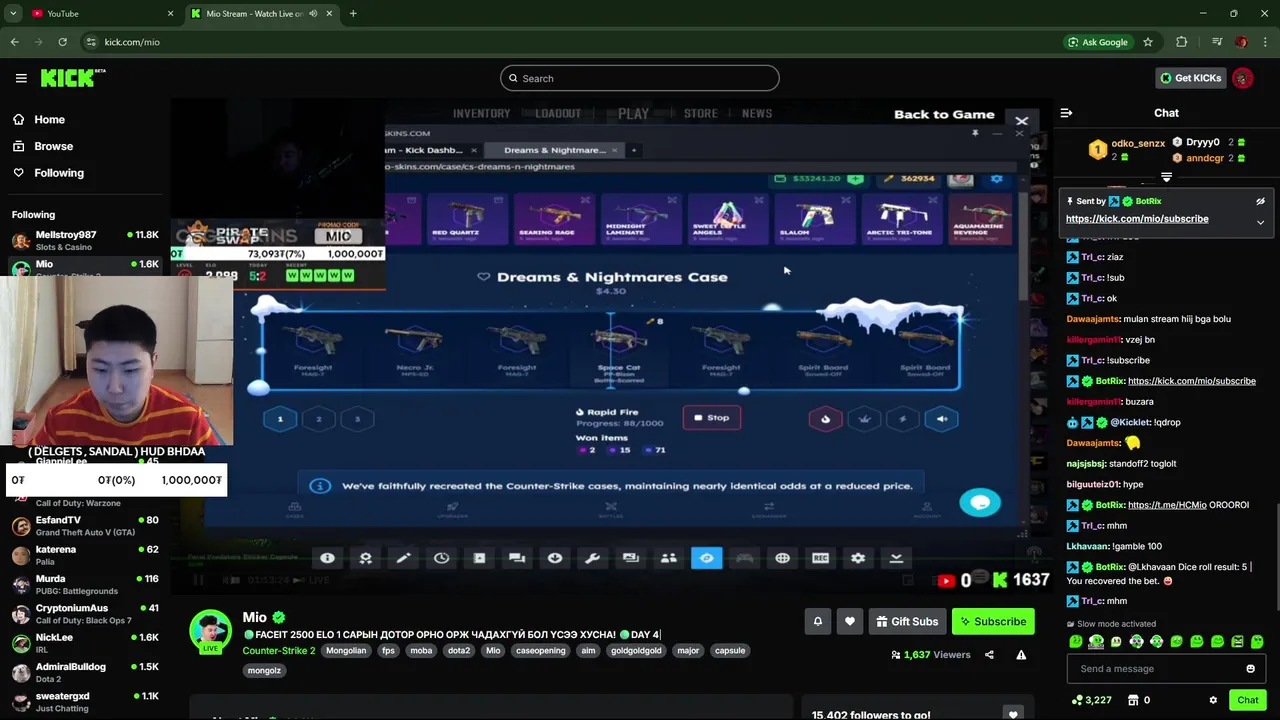
Task: Click the chat bubbles icon in stream toolbar
Action: pos(517,558)
